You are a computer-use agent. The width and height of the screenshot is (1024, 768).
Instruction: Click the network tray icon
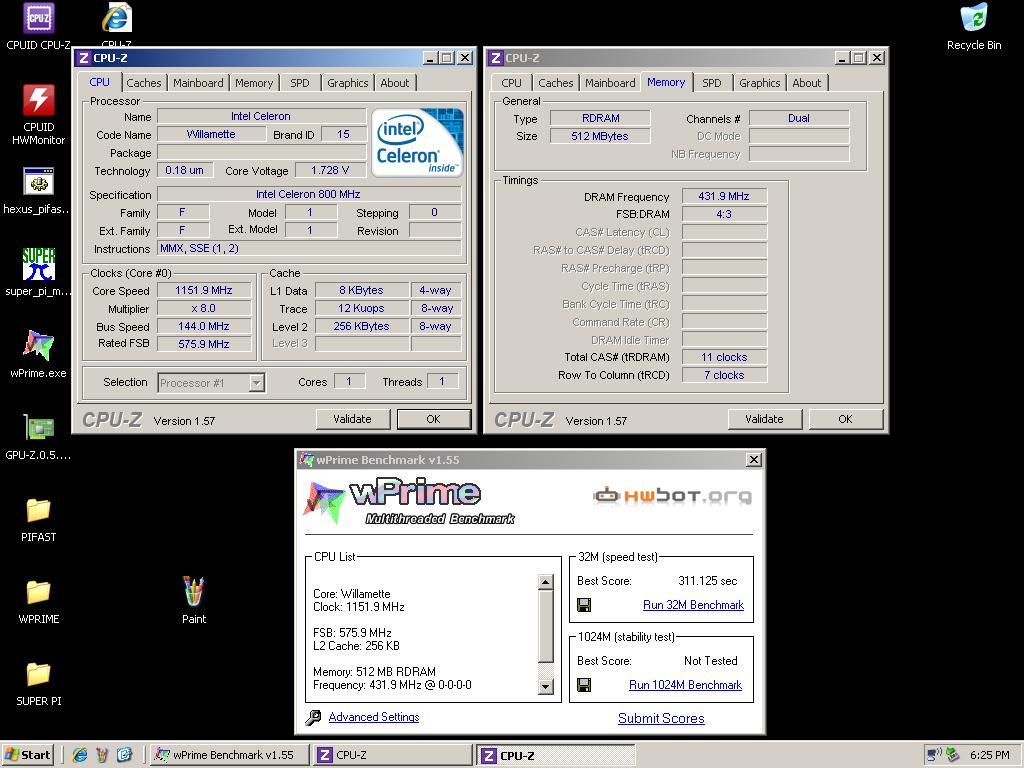click(x=934, y=755)
